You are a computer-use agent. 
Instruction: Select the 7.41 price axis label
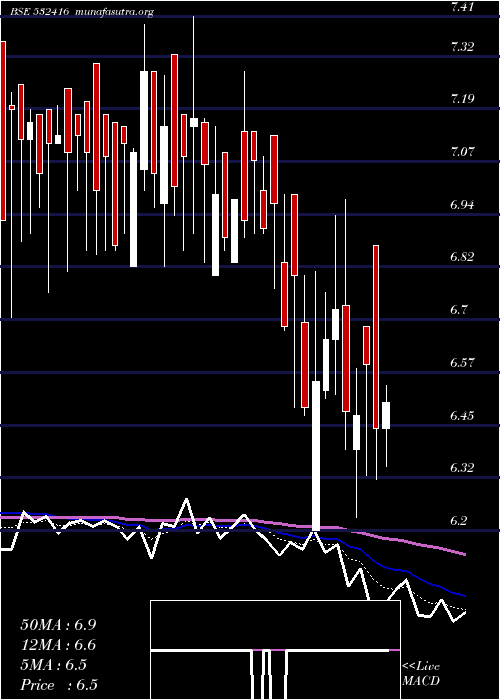pyautogui.click(x=462, y=7)
